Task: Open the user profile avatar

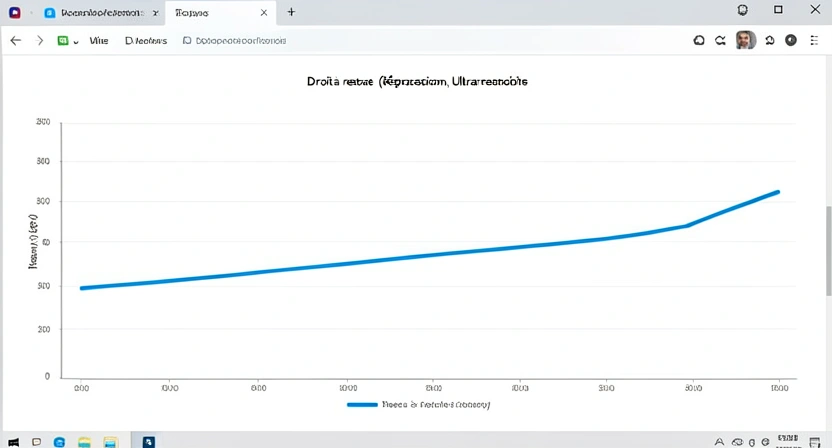Action: 746,40
